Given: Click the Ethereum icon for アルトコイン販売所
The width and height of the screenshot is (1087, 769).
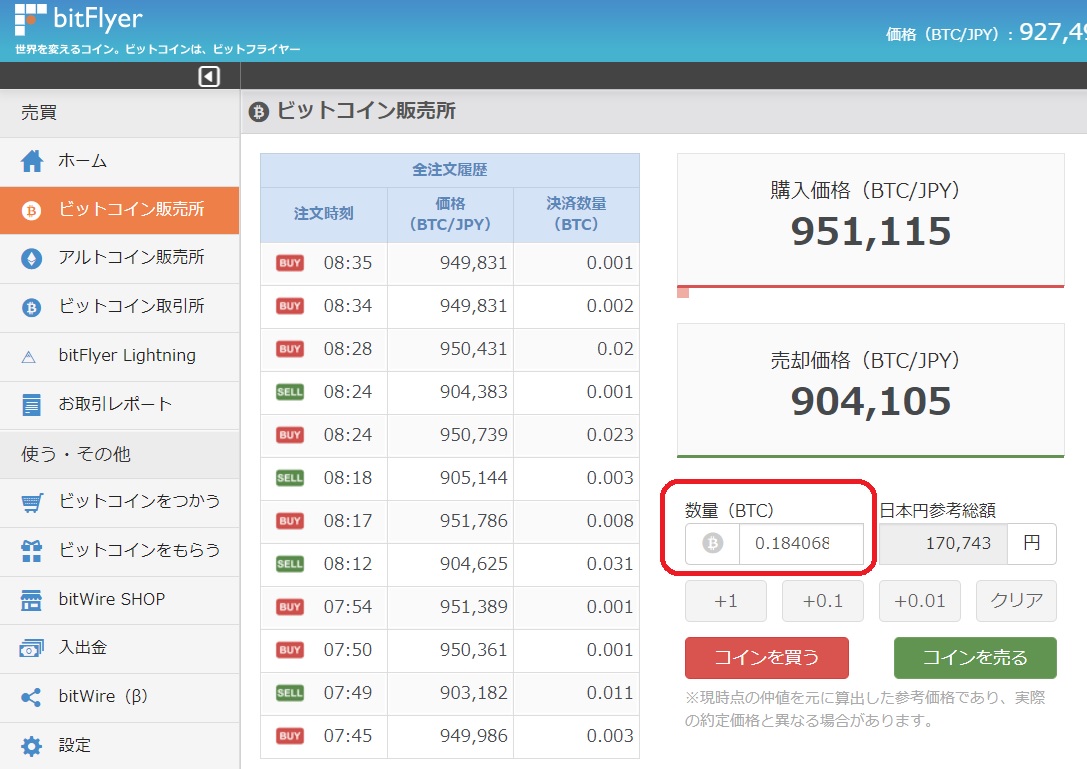Looking at the screenshot, I should [x=31, y=259].
